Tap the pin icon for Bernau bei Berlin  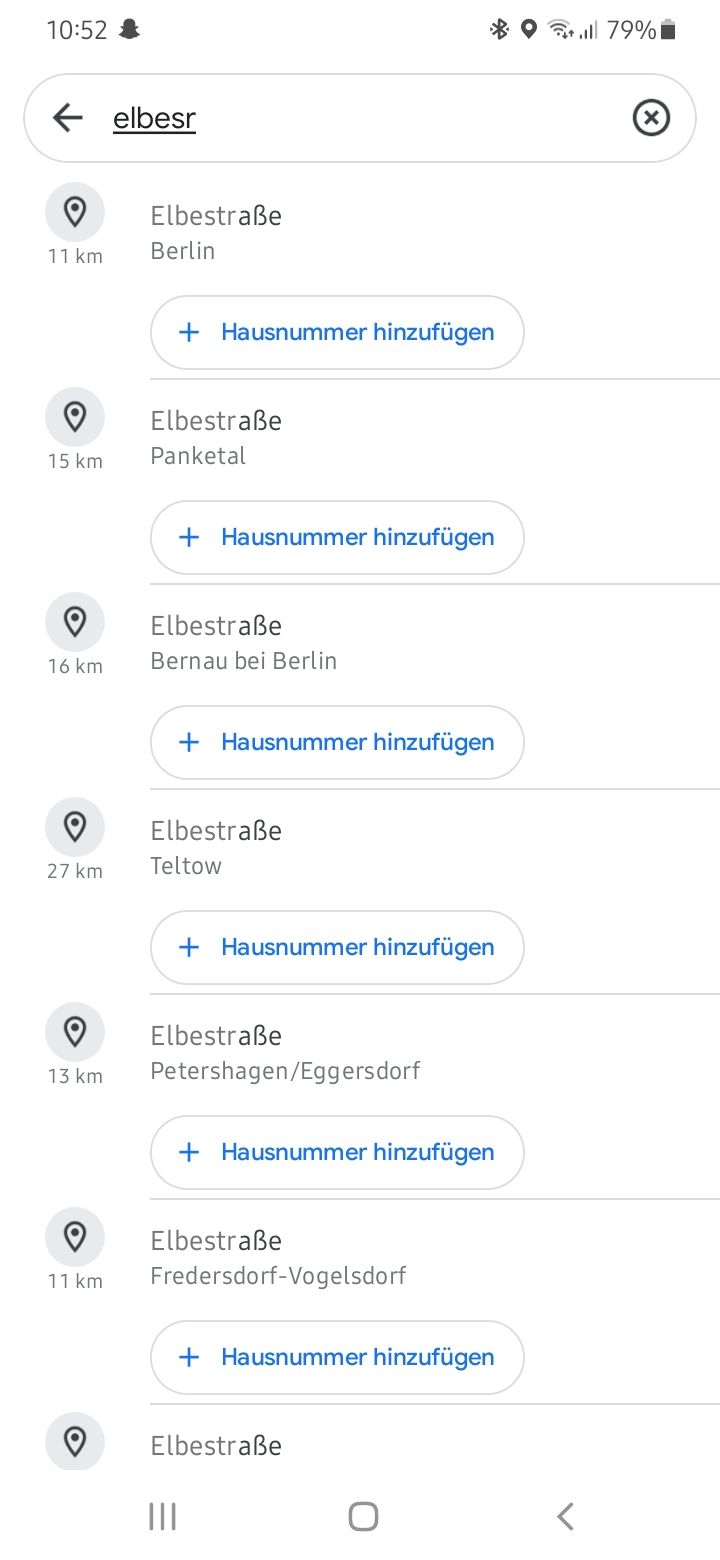[x=75, y=622]
